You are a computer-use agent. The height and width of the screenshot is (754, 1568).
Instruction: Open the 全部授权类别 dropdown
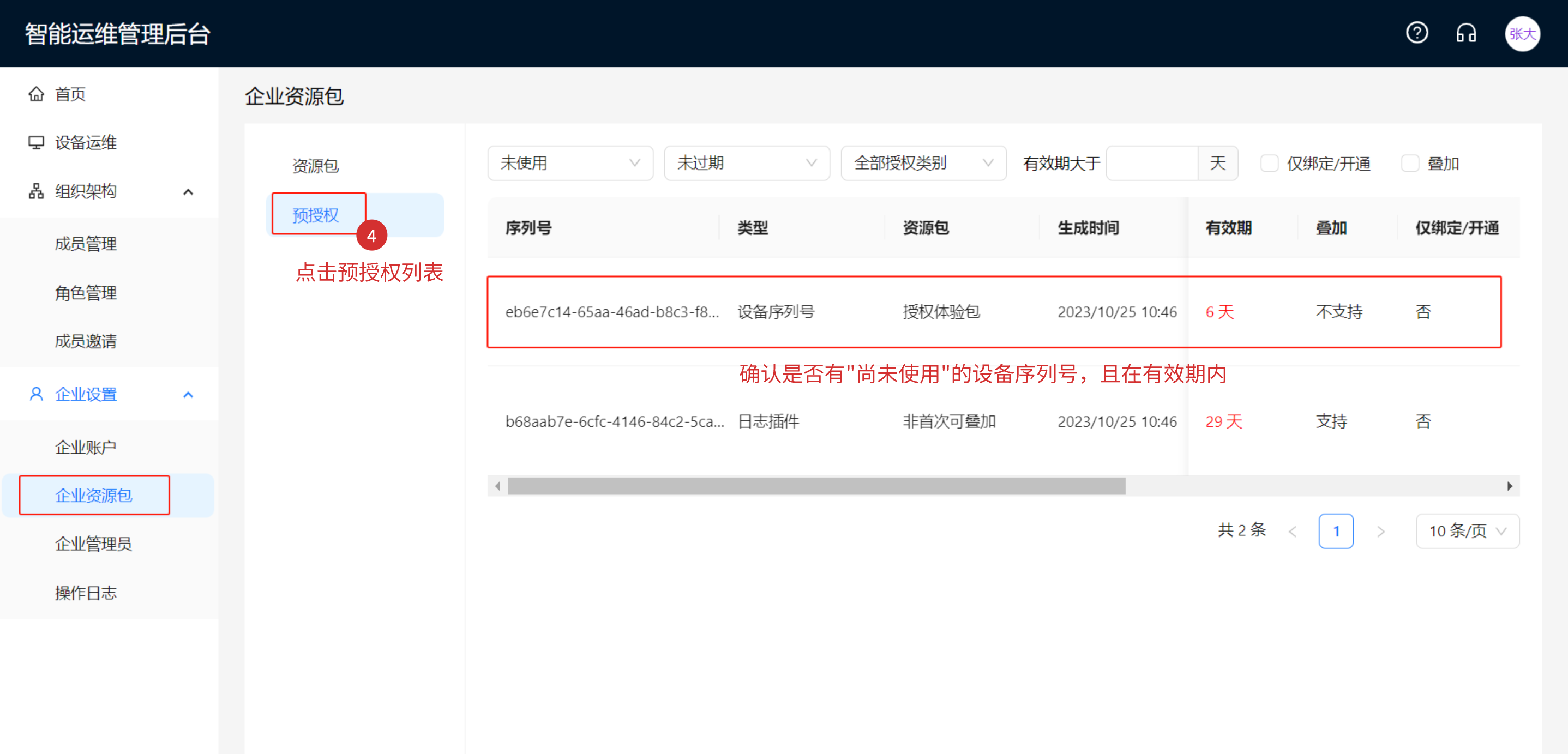923,163
